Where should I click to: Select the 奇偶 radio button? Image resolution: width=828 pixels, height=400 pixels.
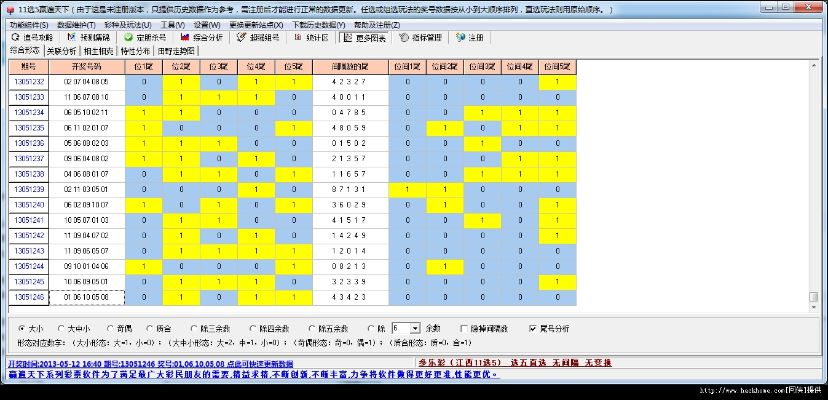coord(120,328)
